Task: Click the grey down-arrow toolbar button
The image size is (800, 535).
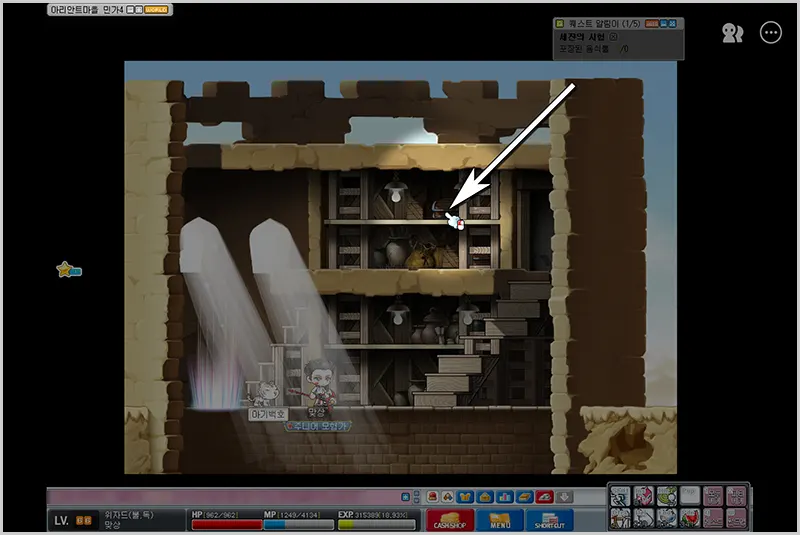Action: (564, 497)
